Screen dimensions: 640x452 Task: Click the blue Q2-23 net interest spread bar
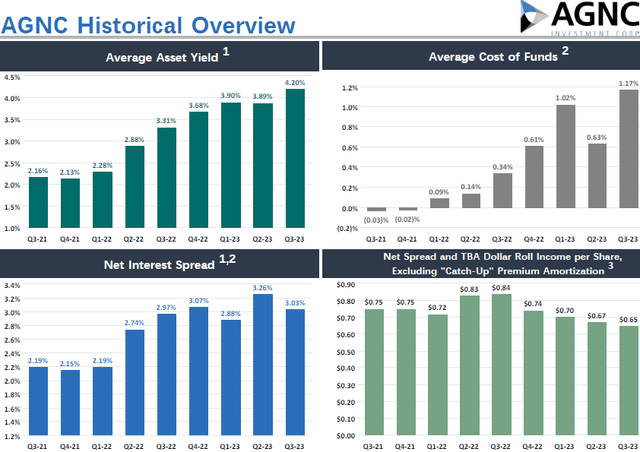tap(263, 365)
